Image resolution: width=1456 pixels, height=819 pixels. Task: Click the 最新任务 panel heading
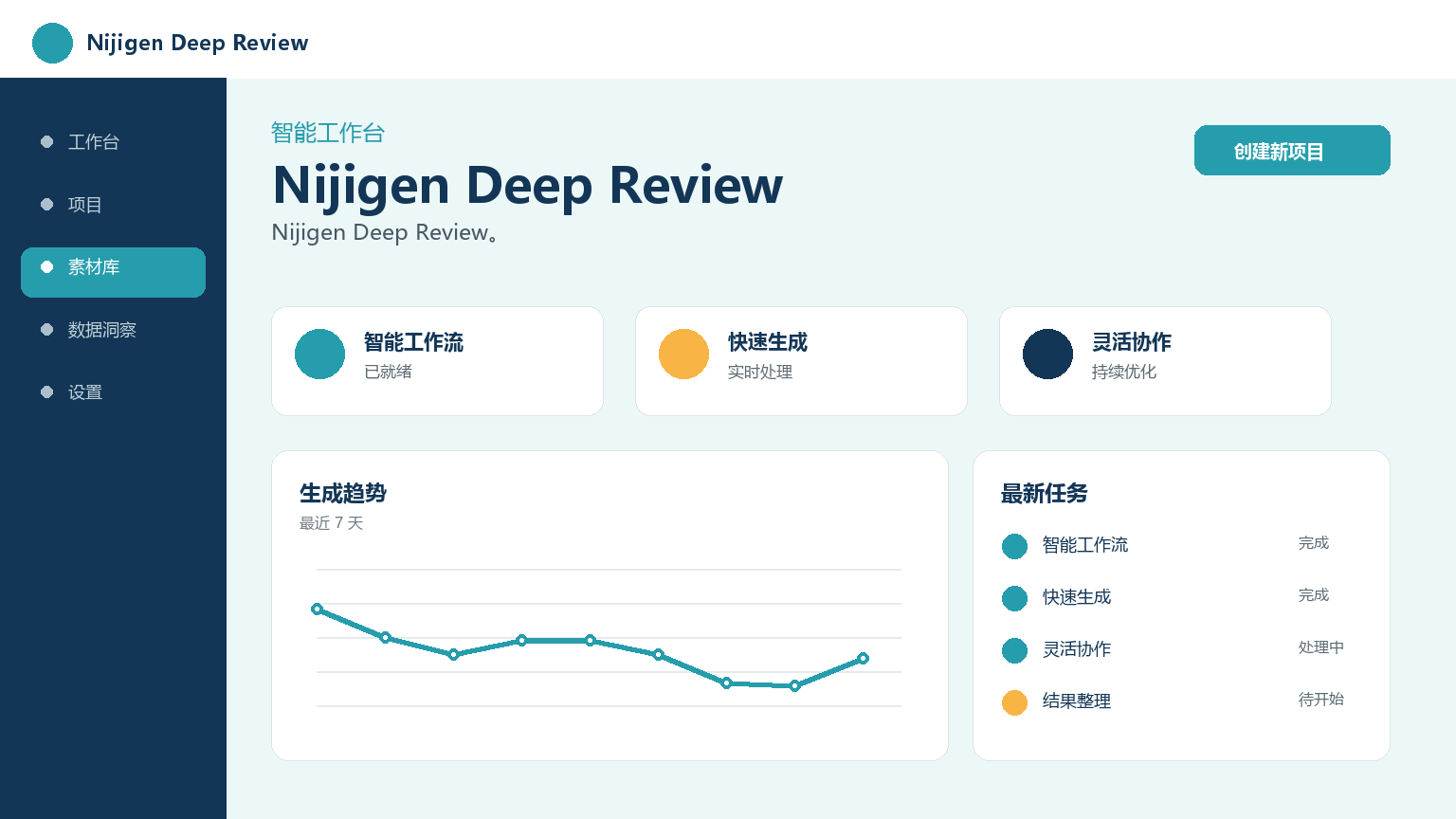[1045, 494]
